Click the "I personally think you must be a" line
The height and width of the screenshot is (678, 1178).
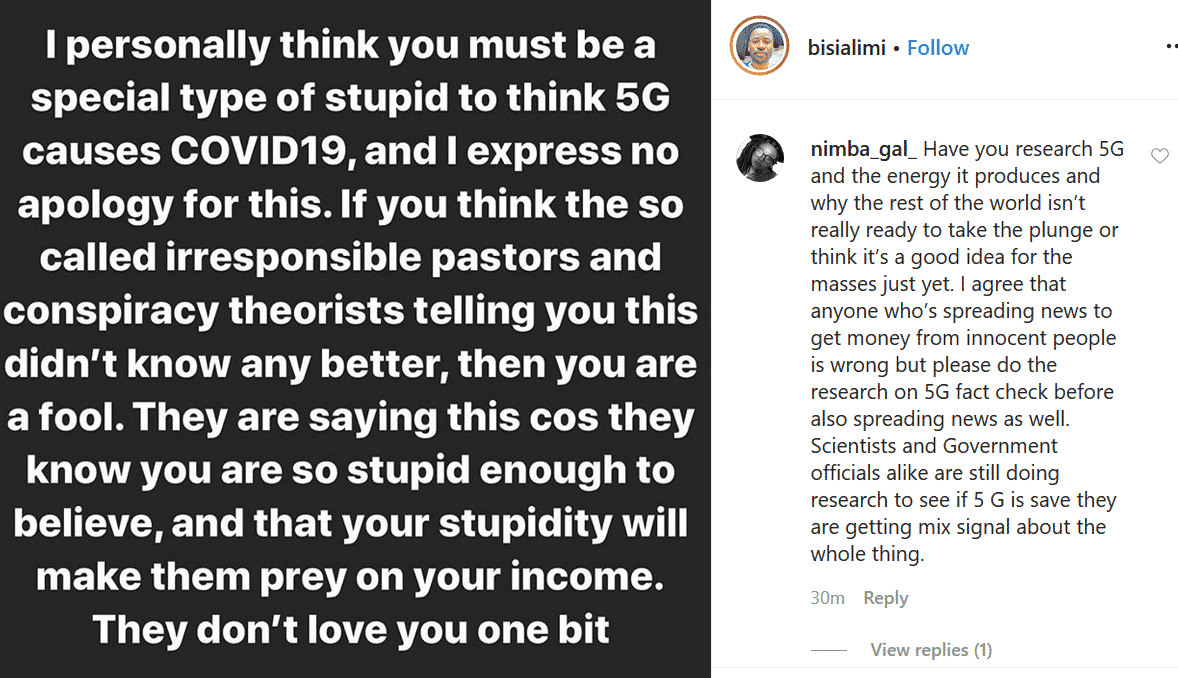click(x=350, y=47)
